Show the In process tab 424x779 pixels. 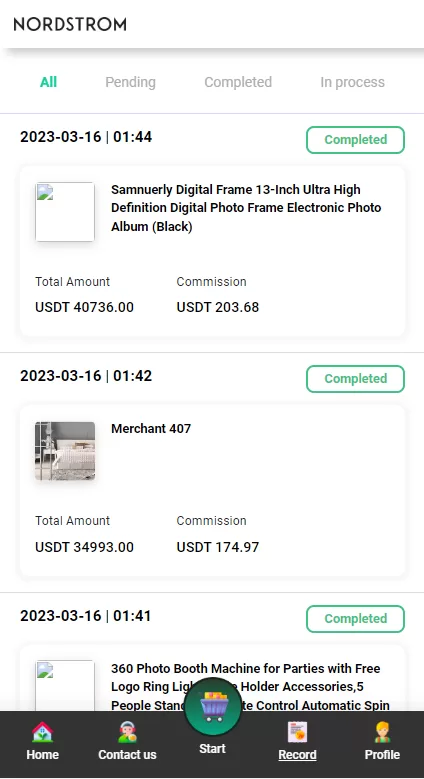coord(352,82)
